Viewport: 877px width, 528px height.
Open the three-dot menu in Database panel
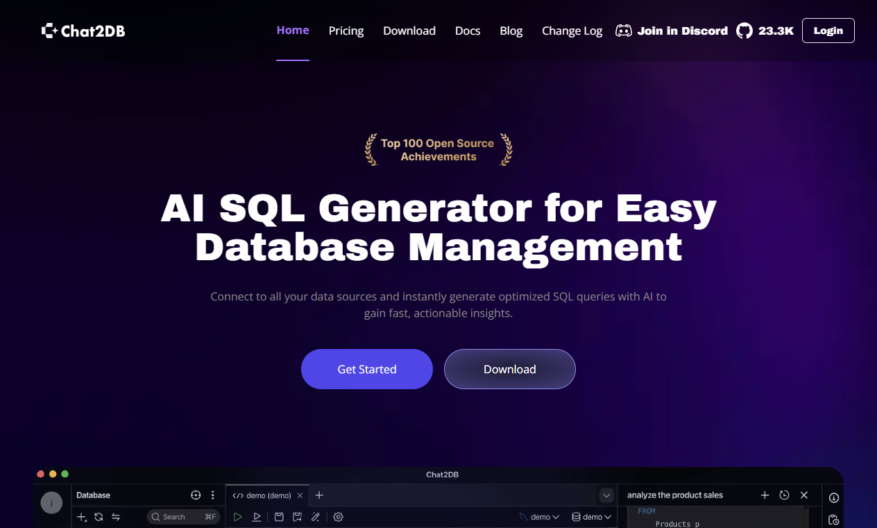(213, 495)
